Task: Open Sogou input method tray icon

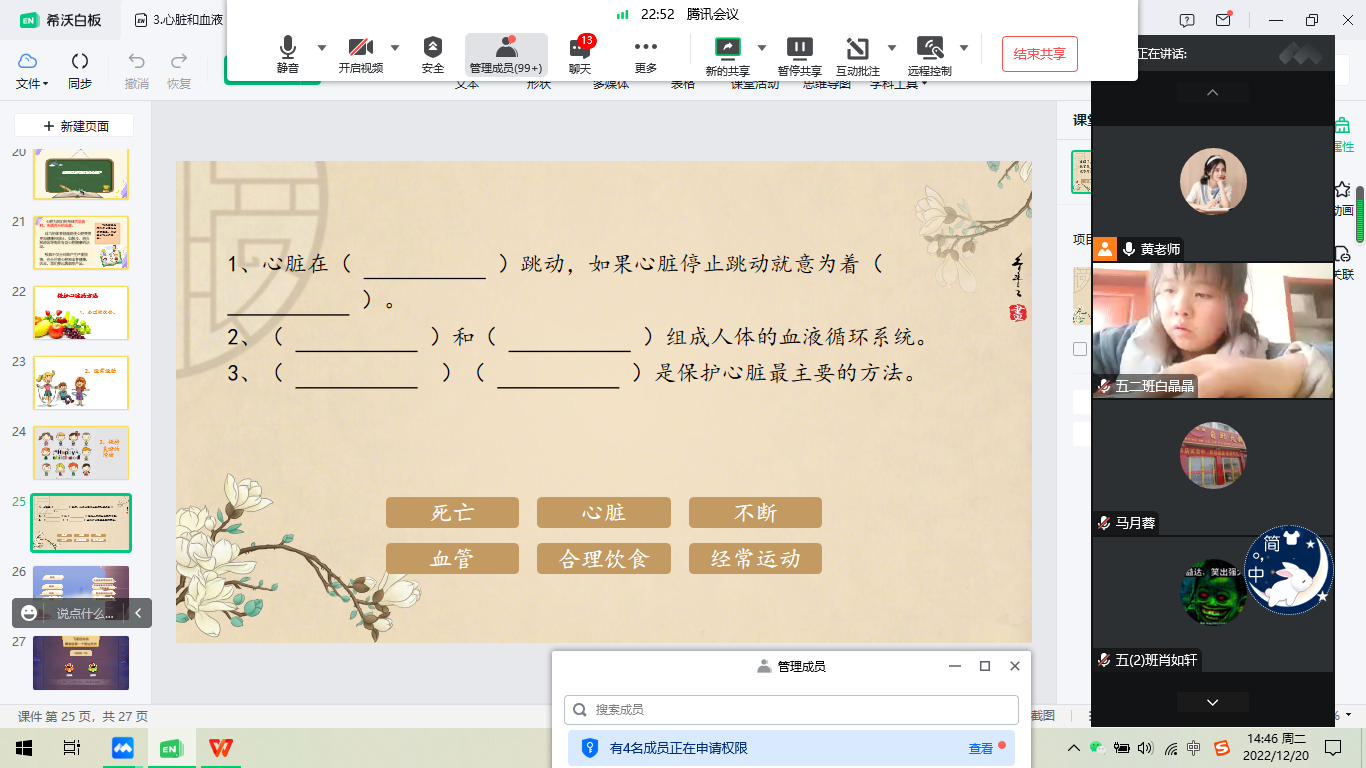Action: coord(1221,747)
